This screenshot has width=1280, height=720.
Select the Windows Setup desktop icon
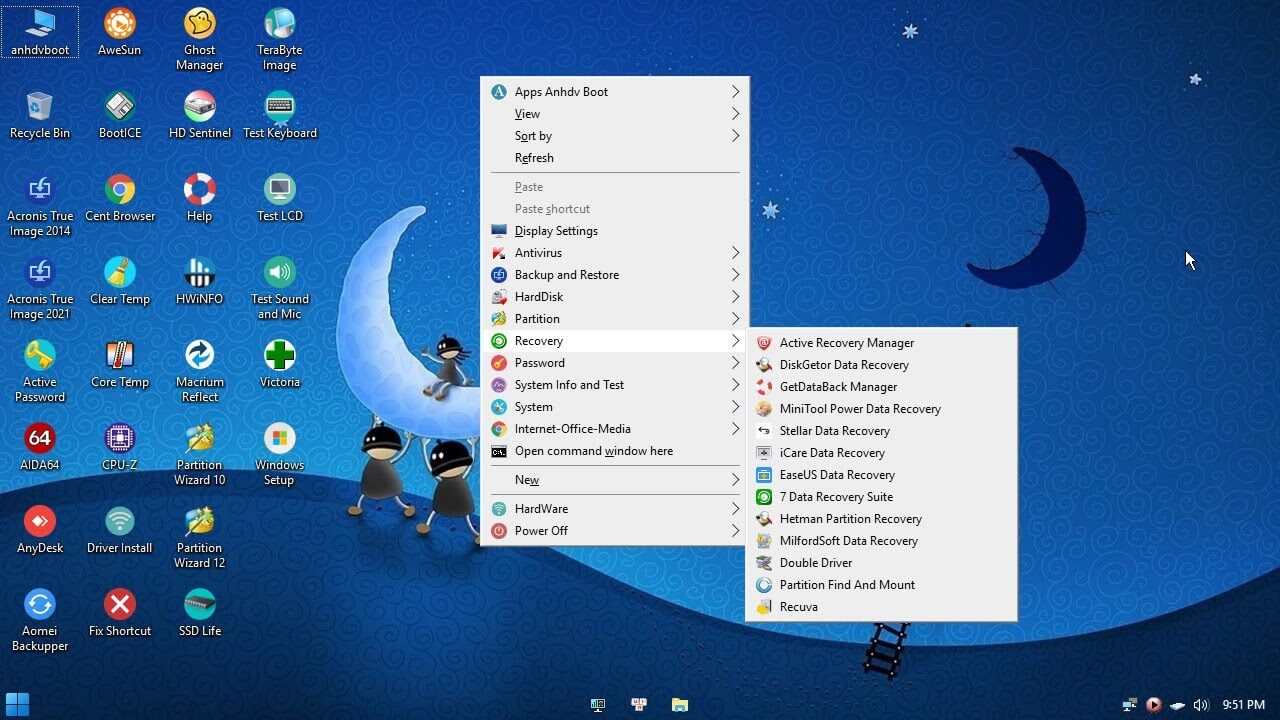coord(279,455)
